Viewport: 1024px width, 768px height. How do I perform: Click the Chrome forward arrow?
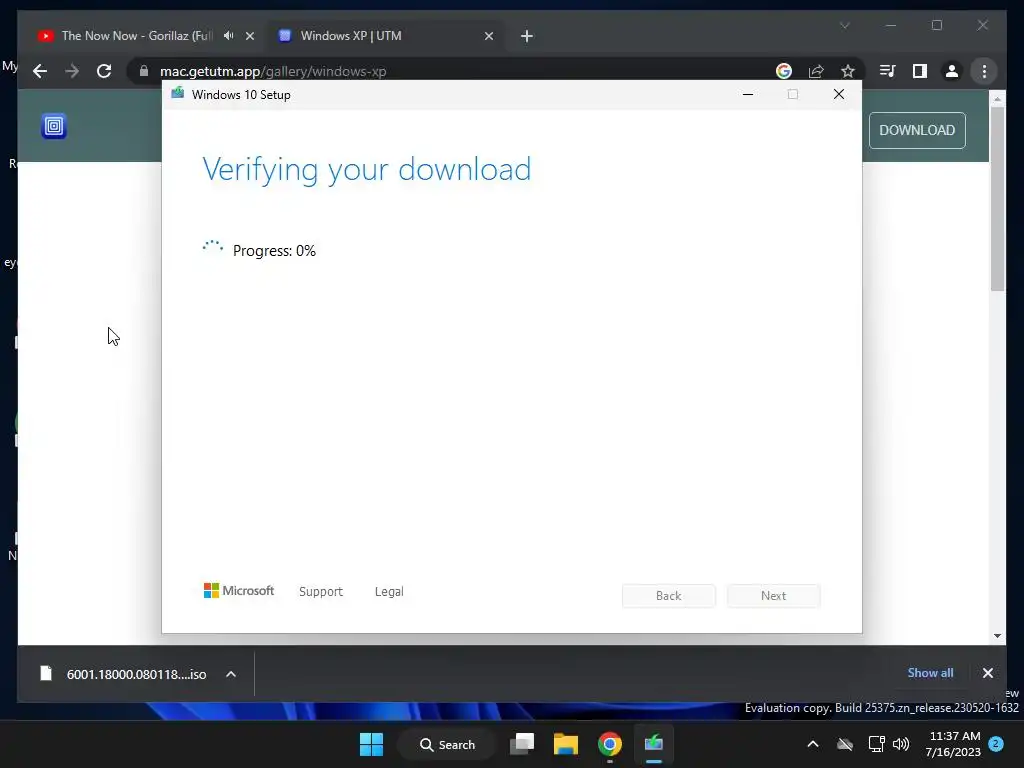pyautogui.click(x=72, y=71)
